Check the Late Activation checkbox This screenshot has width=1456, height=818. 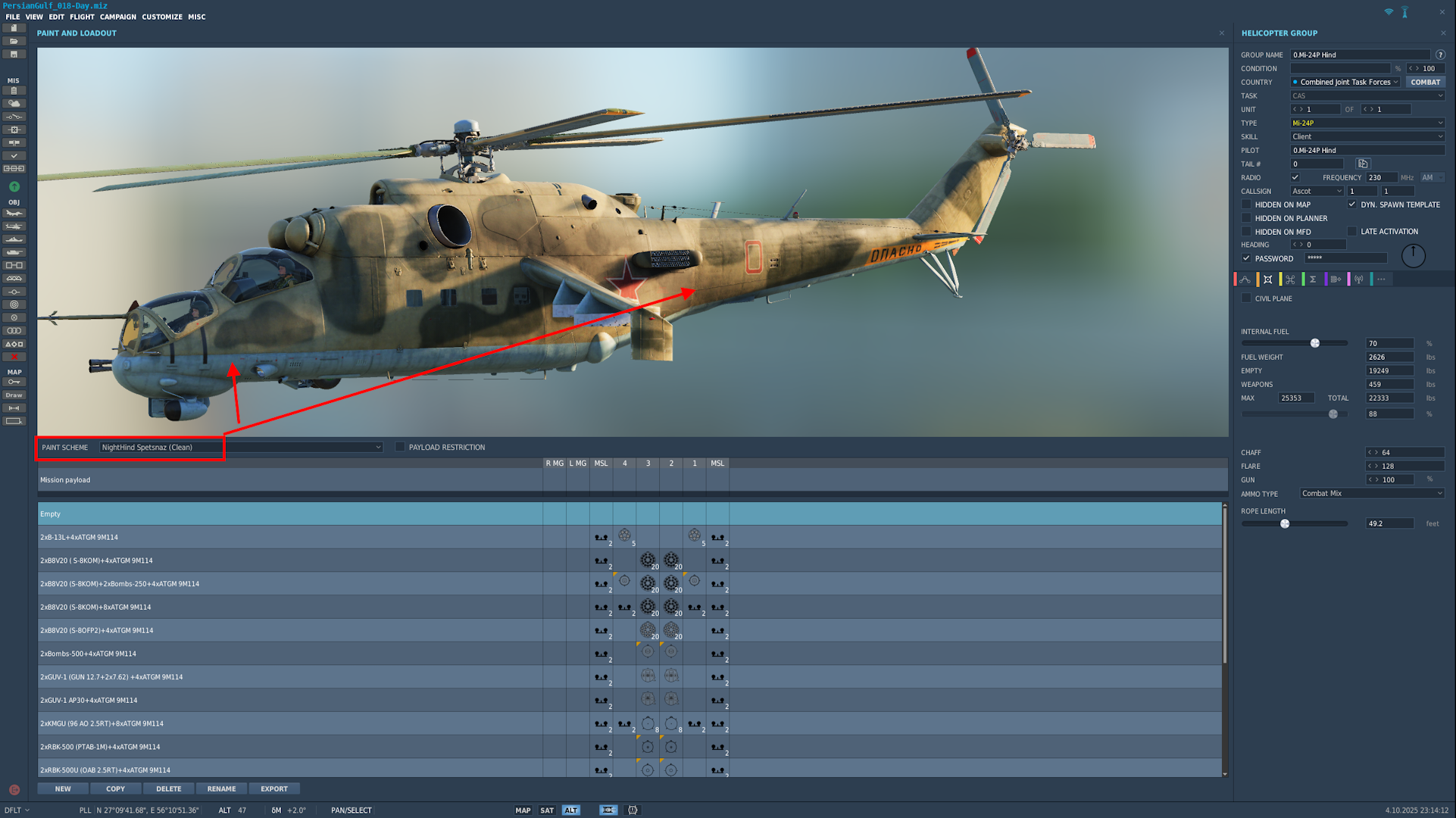1352,232
